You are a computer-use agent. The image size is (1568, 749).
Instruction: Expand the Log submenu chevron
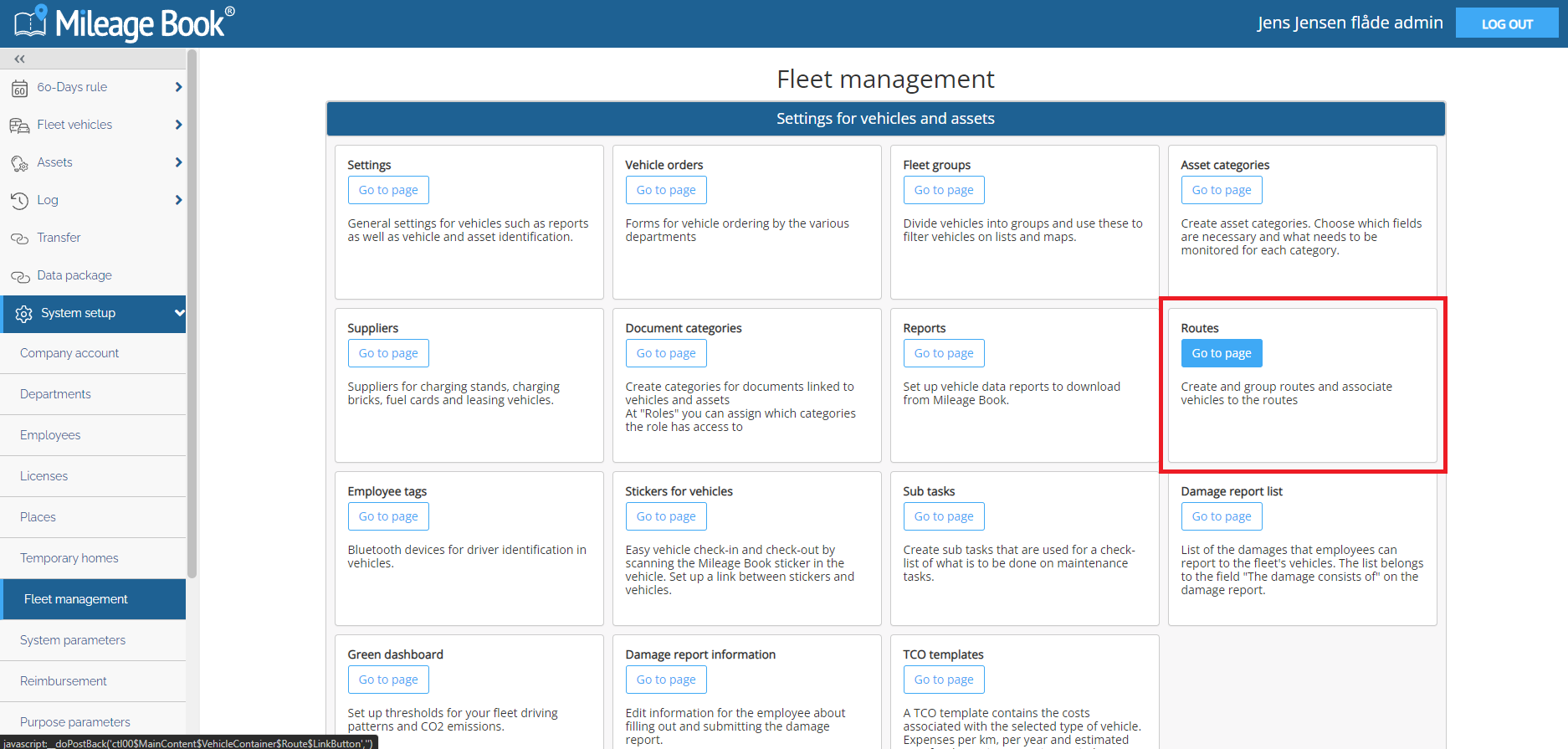[178, 200]
